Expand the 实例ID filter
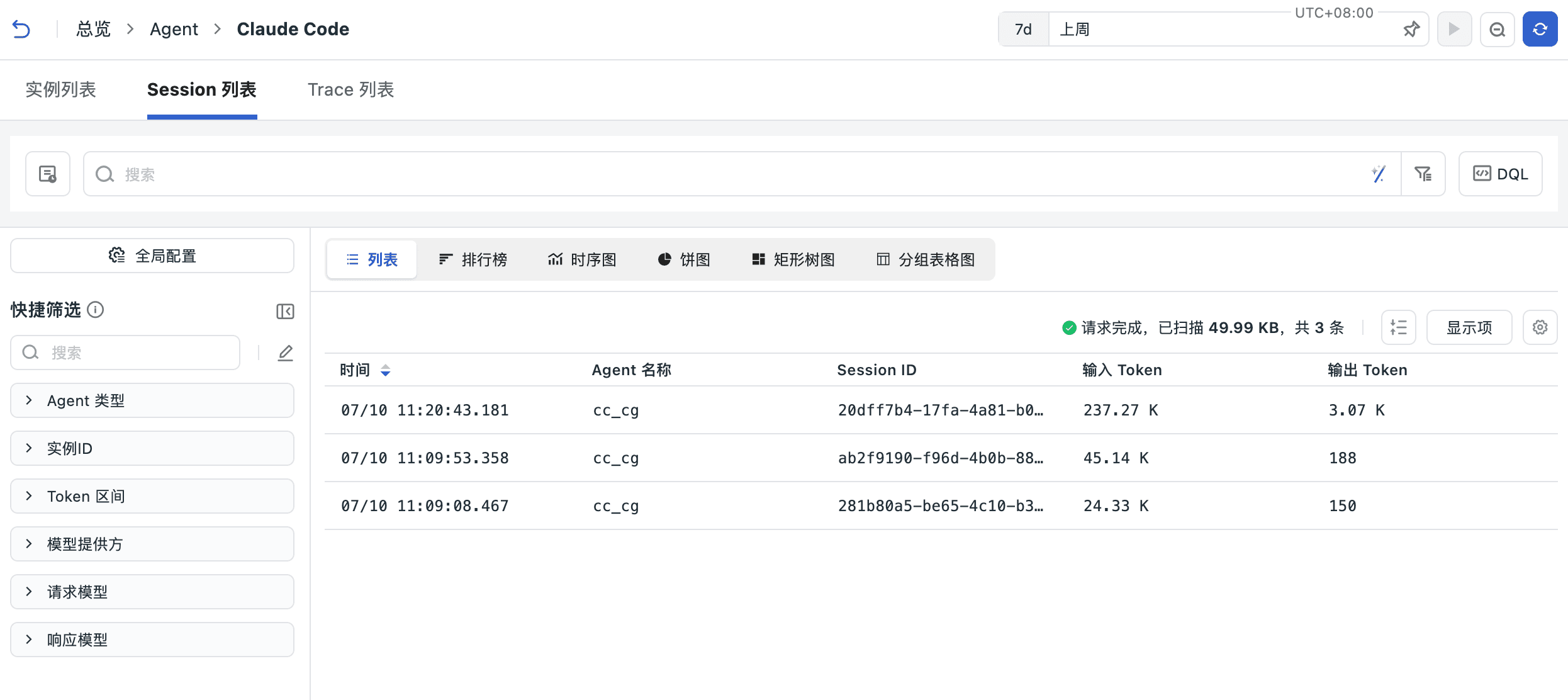 (x=152, y=448)
